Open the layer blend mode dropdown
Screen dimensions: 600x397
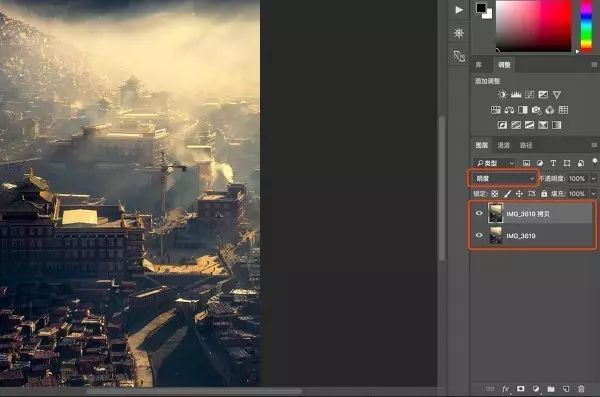(x=504, y=178)
